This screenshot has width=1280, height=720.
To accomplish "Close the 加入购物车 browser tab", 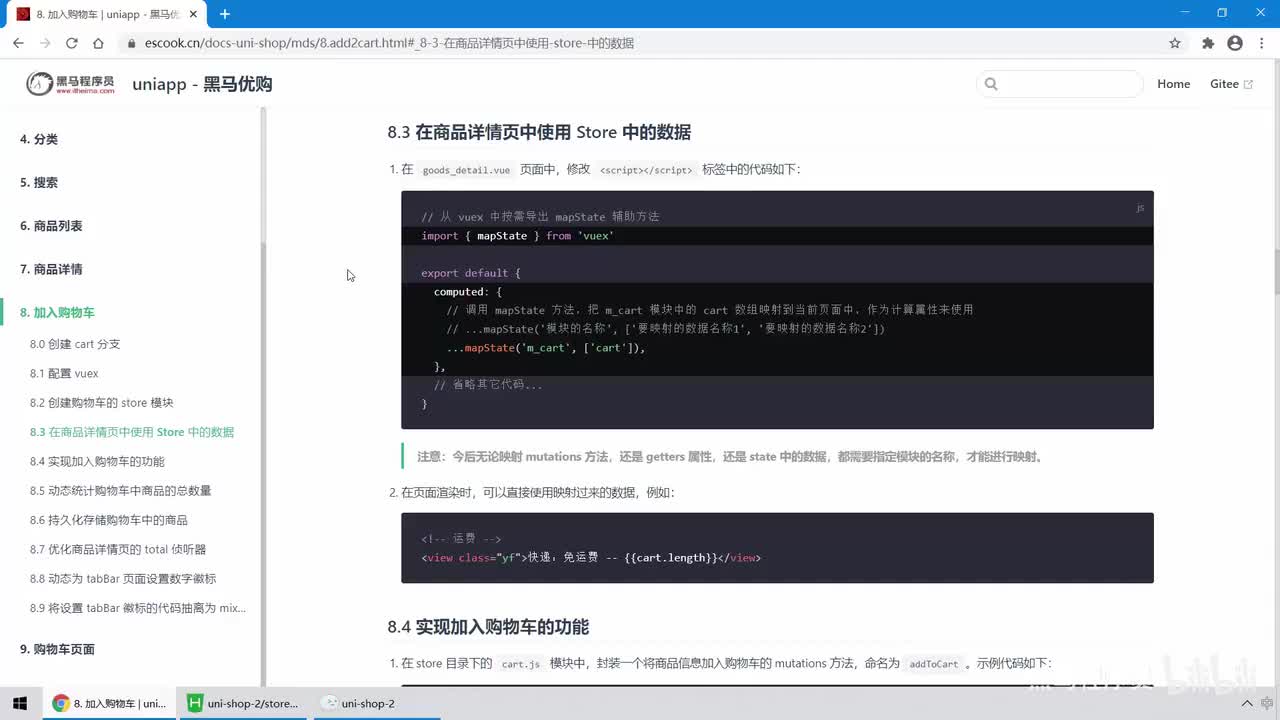I will [x=193, y=14].
